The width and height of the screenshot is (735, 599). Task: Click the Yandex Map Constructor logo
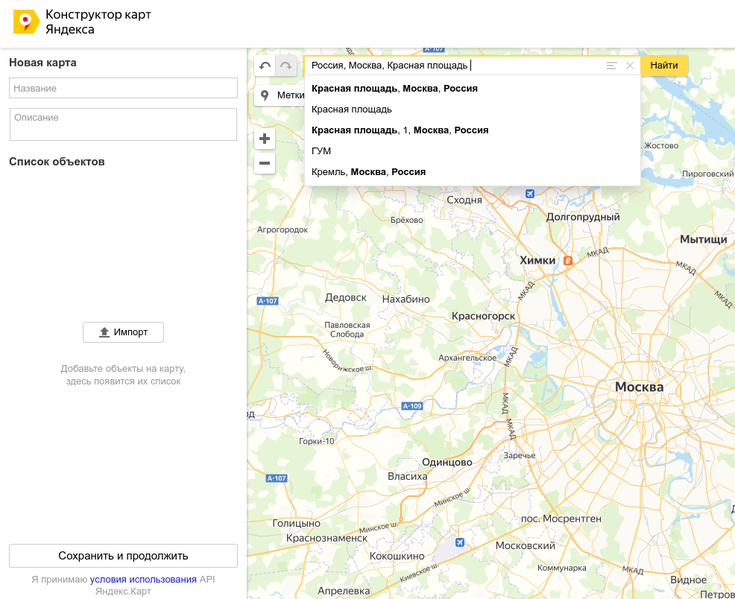pos(25,22)
